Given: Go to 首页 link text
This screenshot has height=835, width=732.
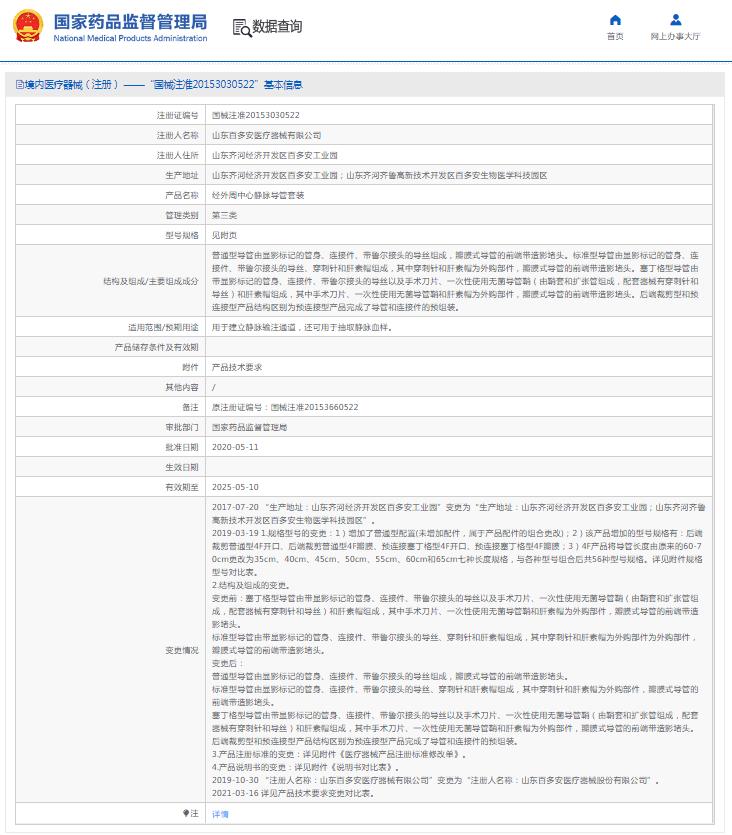Looking at the screenshot, I should pos(615,36).
